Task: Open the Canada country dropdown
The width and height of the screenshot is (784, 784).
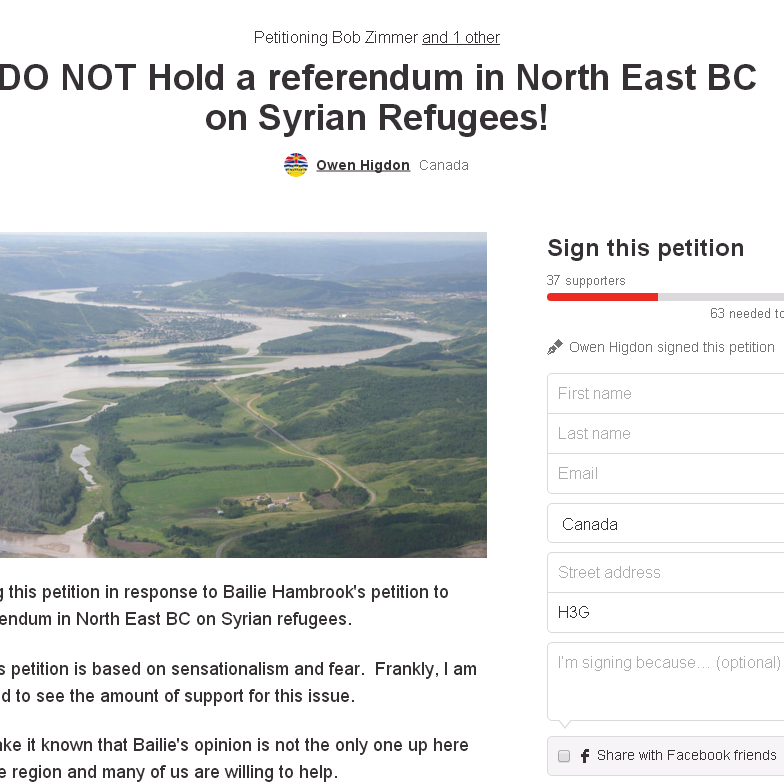Action: [666, 524]
